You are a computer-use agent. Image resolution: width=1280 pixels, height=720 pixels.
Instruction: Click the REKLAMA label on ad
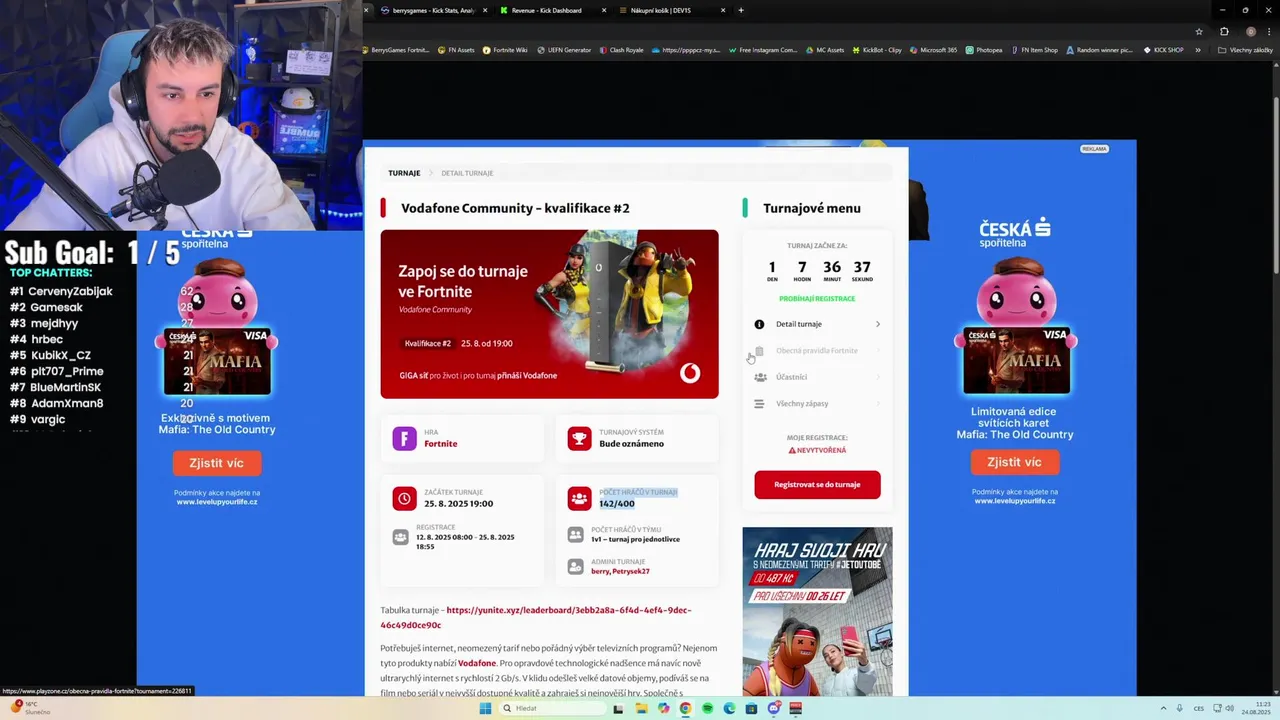(x=1094, y=149)
